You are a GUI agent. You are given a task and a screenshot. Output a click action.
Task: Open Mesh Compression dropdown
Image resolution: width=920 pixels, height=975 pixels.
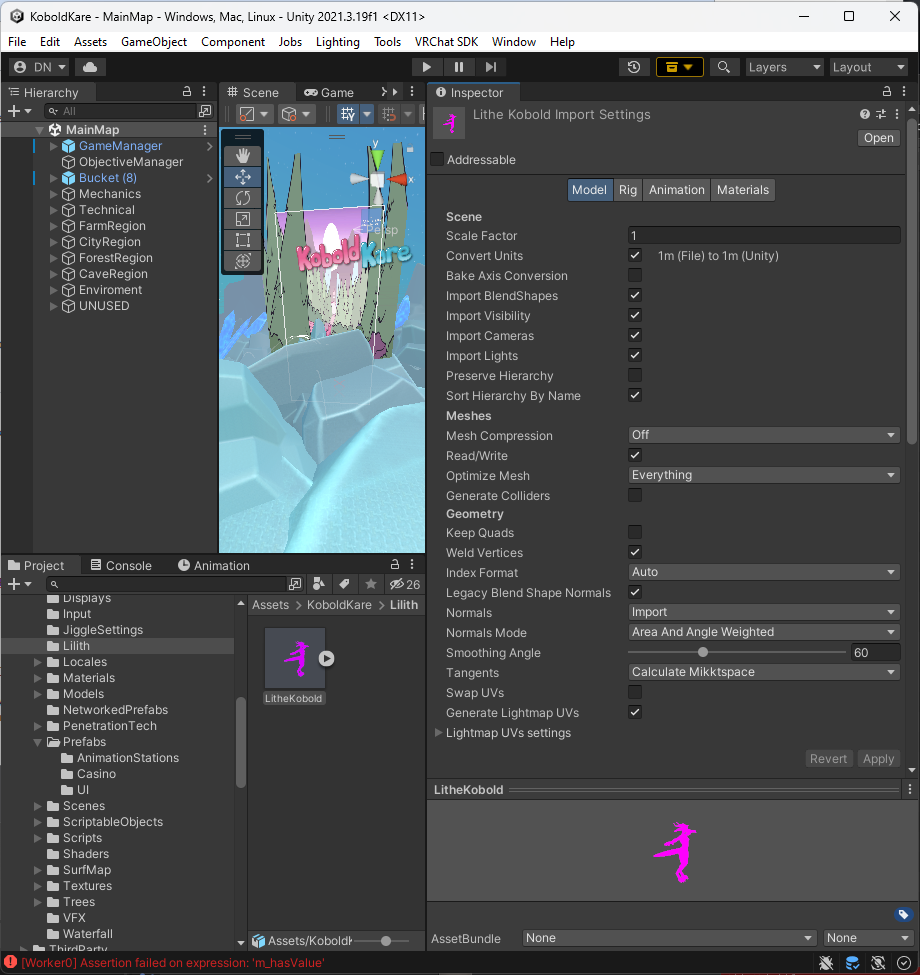tap(764, 435)
